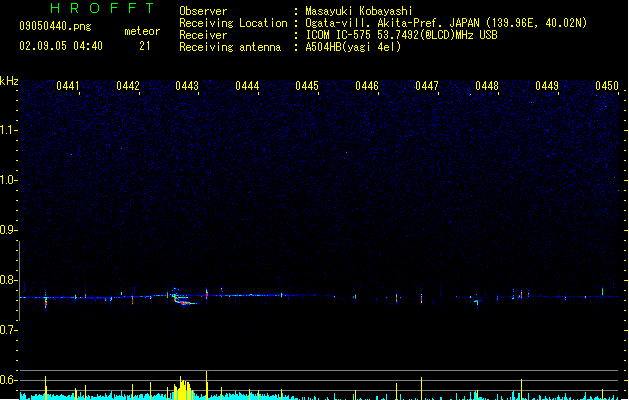Image resolution: width=629 pixels, height=400 pixels.
Task: Click the A504HB(yagi 4el) antenna text
Action: pos(353,47)
